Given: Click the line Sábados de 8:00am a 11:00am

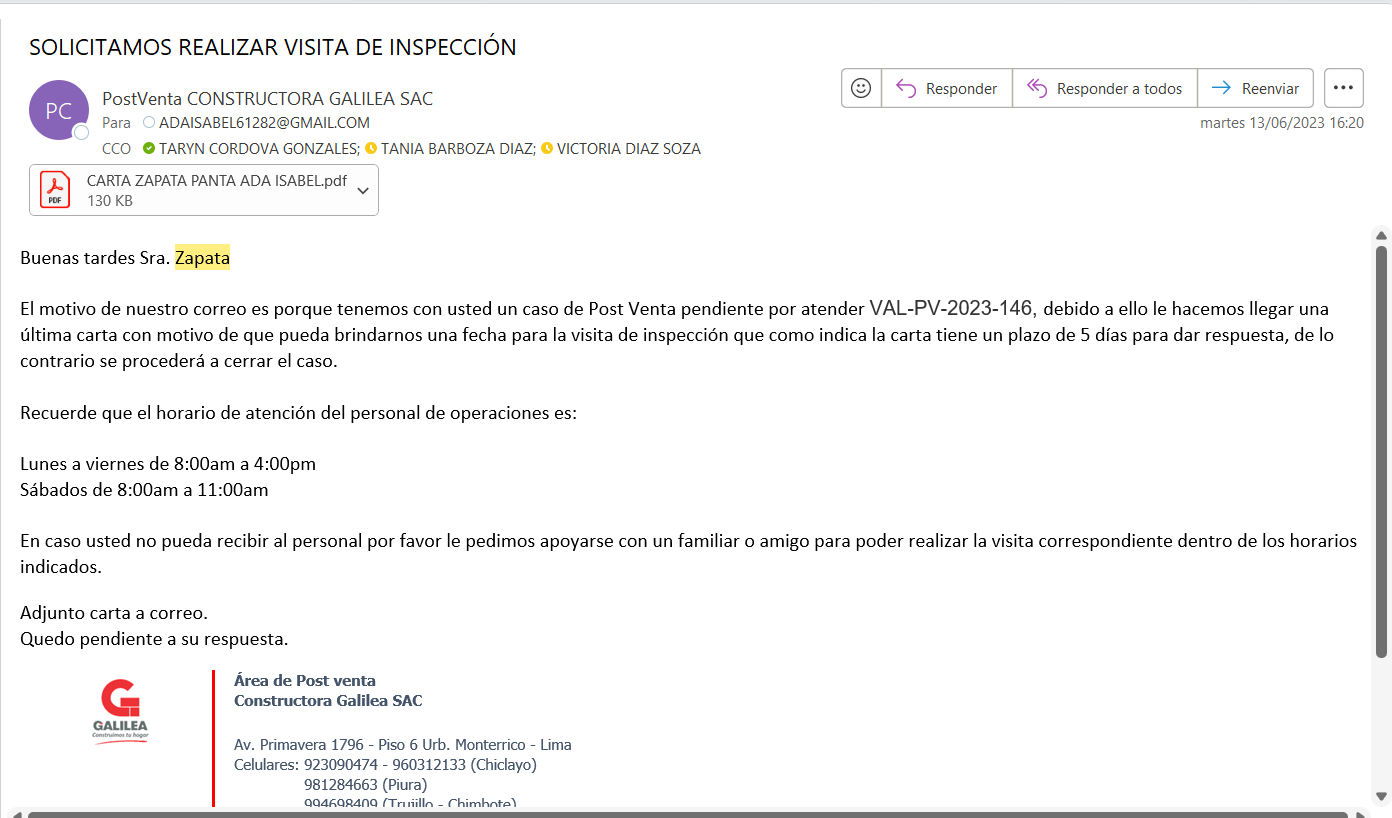Looking at the screenshot, I should click(144, 490).
